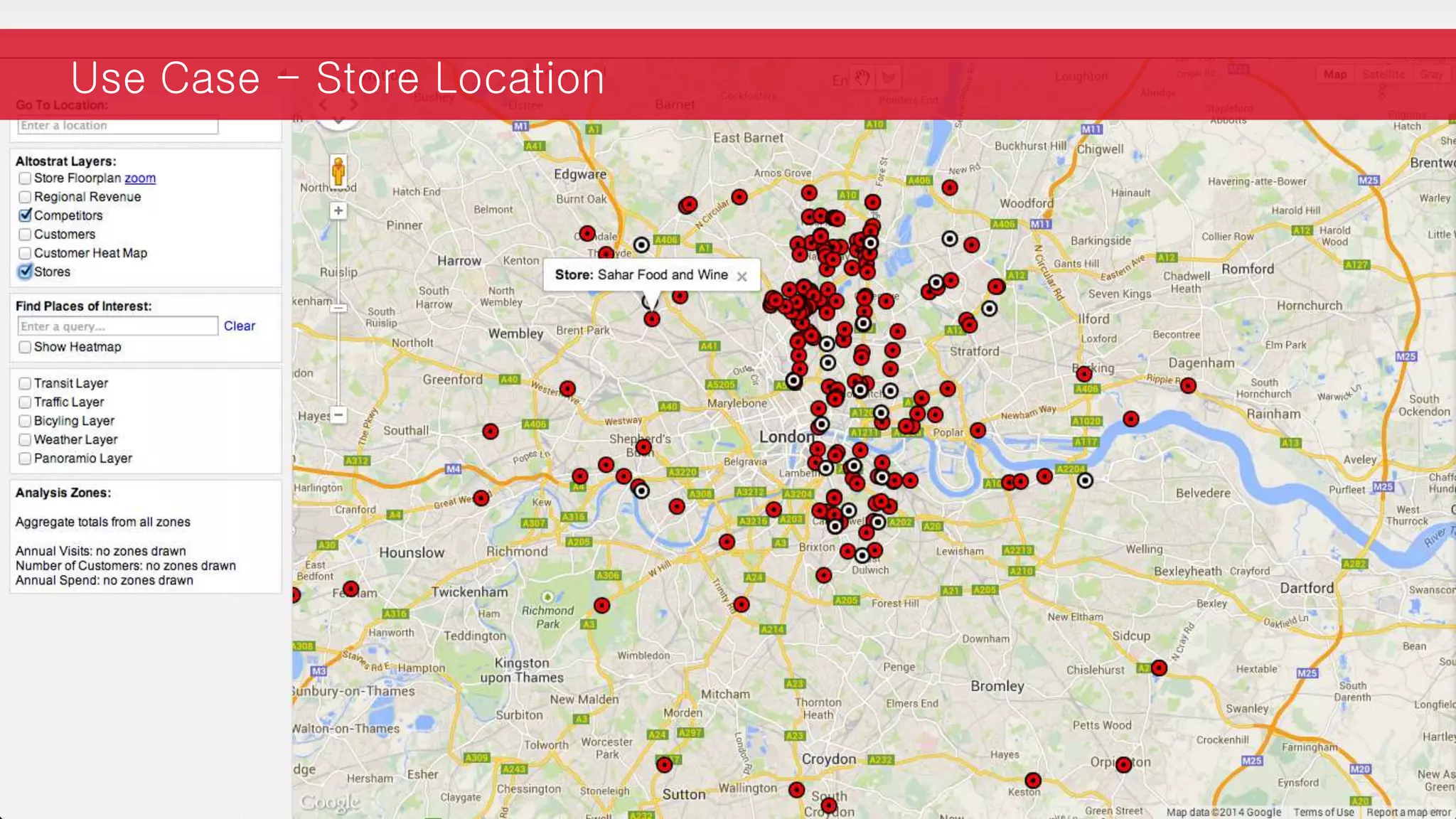Select the Street View pegman icon
The height and width of the screenshot is (819, 1456).
pyautogui.click(x=338, y=171)
